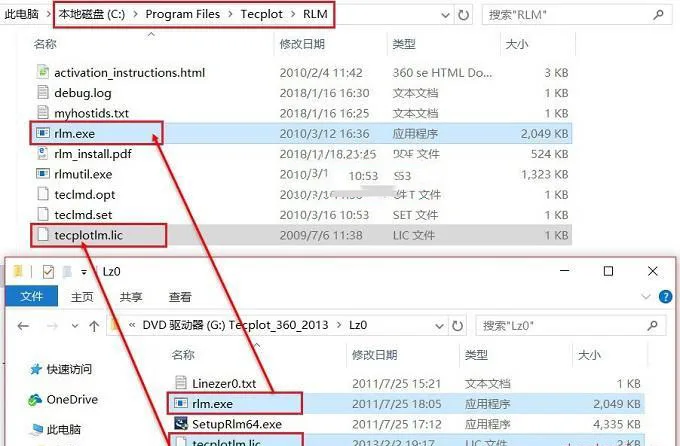
Task: Select the rlm_install.pdf file icon
Action: click(42, 153)
